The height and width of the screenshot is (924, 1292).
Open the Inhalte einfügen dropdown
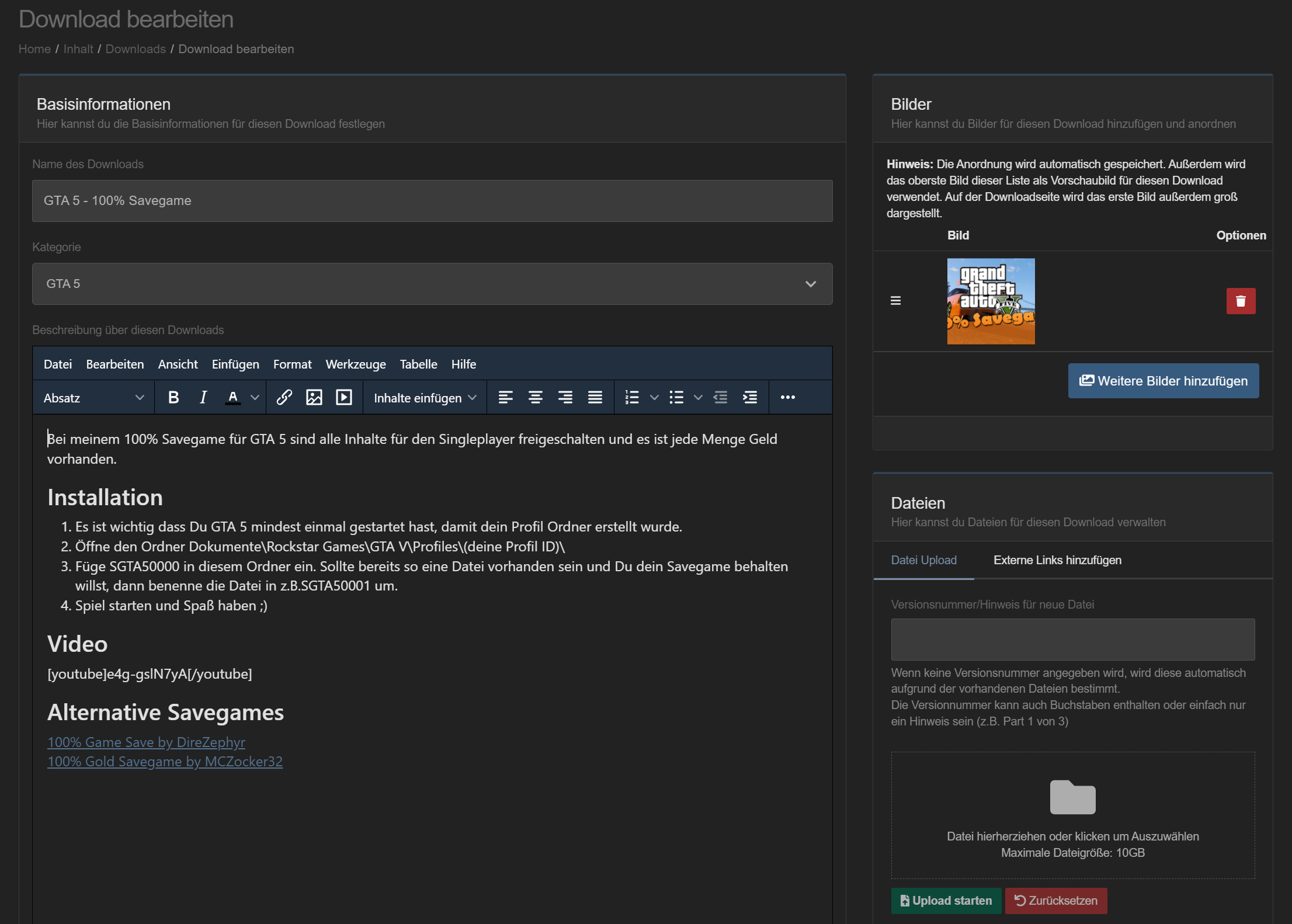[x=425, y=398]
